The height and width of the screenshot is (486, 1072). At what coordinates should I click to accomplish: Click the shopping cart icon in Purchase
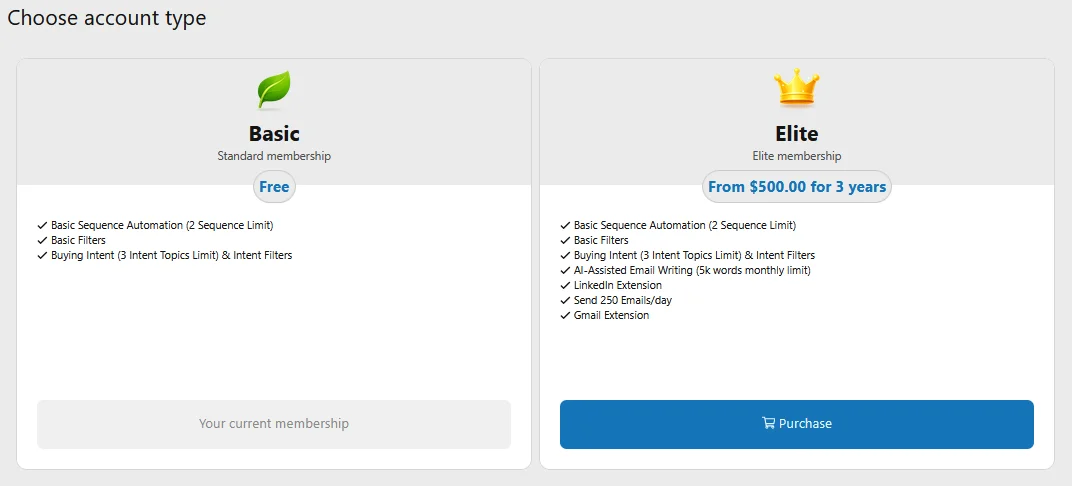[768, 423]
